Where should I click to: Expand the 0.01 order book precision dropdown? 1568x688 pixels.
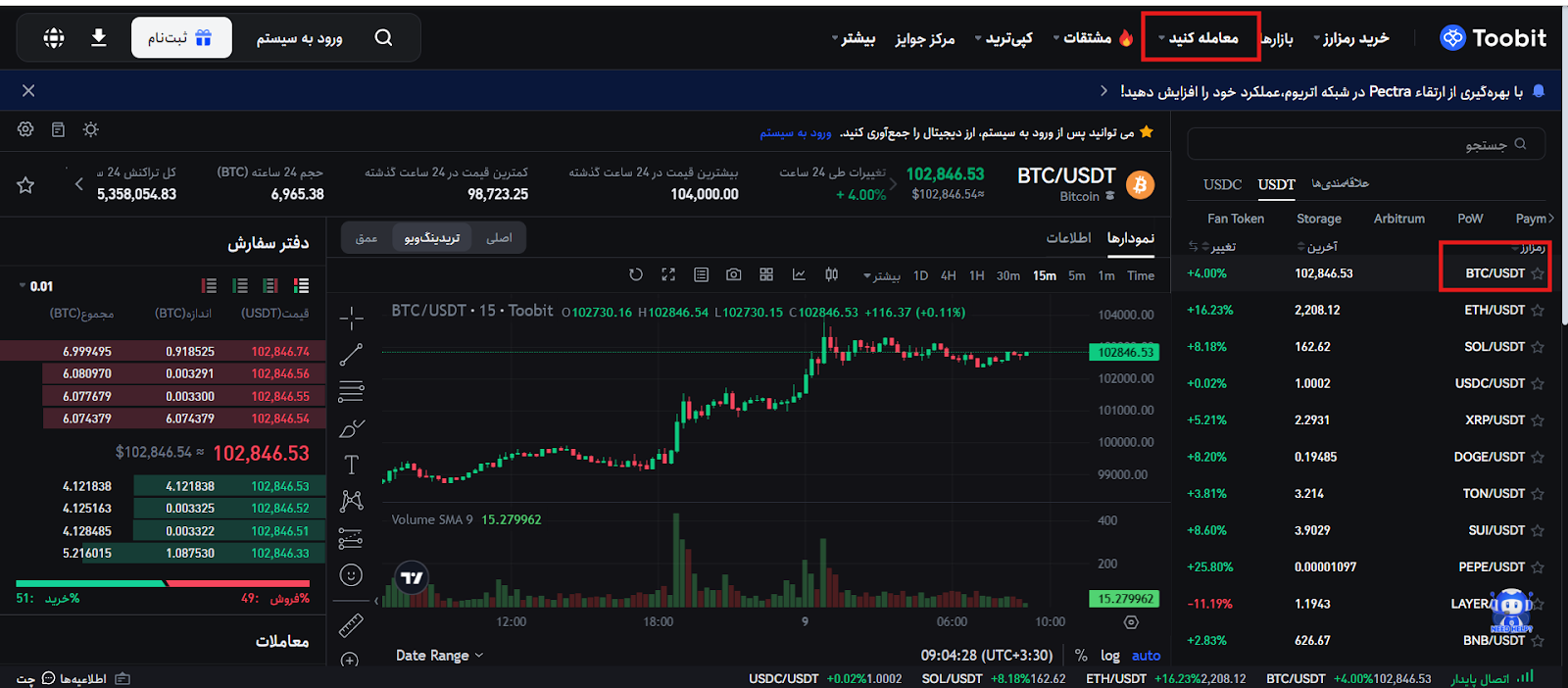coord(36,286)
